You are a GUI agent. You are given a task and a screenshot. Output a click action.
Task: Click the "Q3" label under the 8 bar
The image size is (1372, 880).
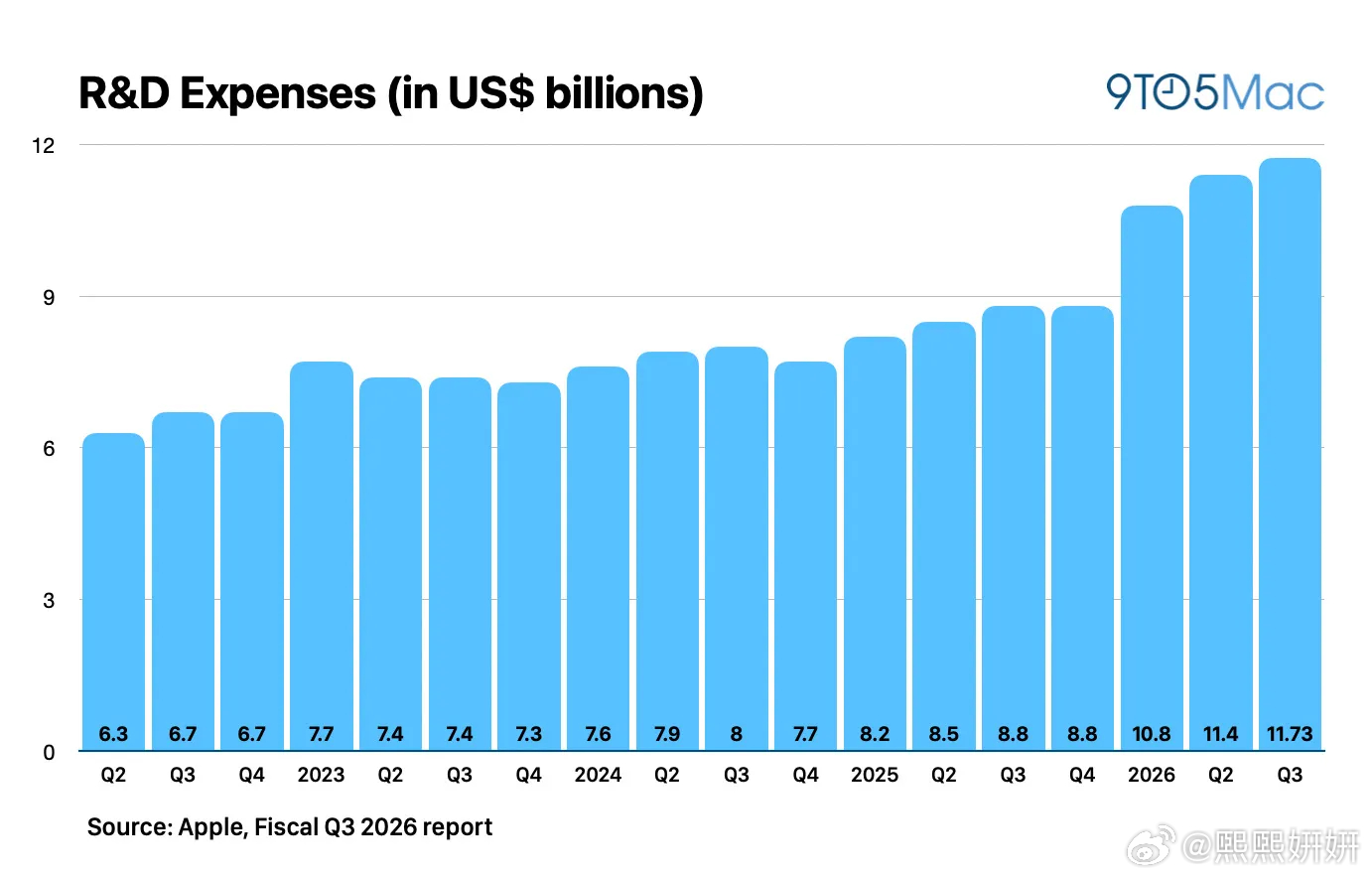click(736, 775)
